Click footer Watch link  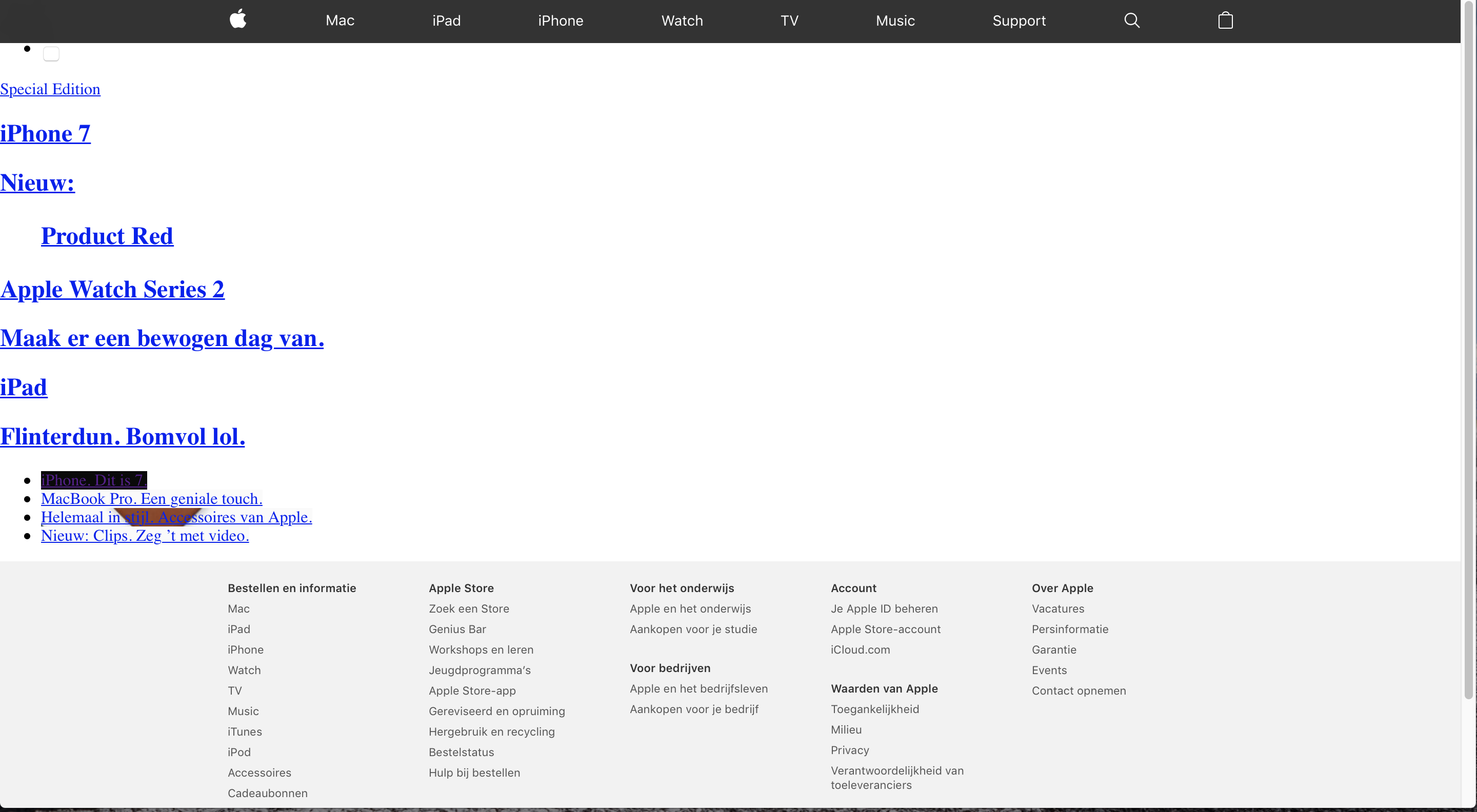click(244, 671)
